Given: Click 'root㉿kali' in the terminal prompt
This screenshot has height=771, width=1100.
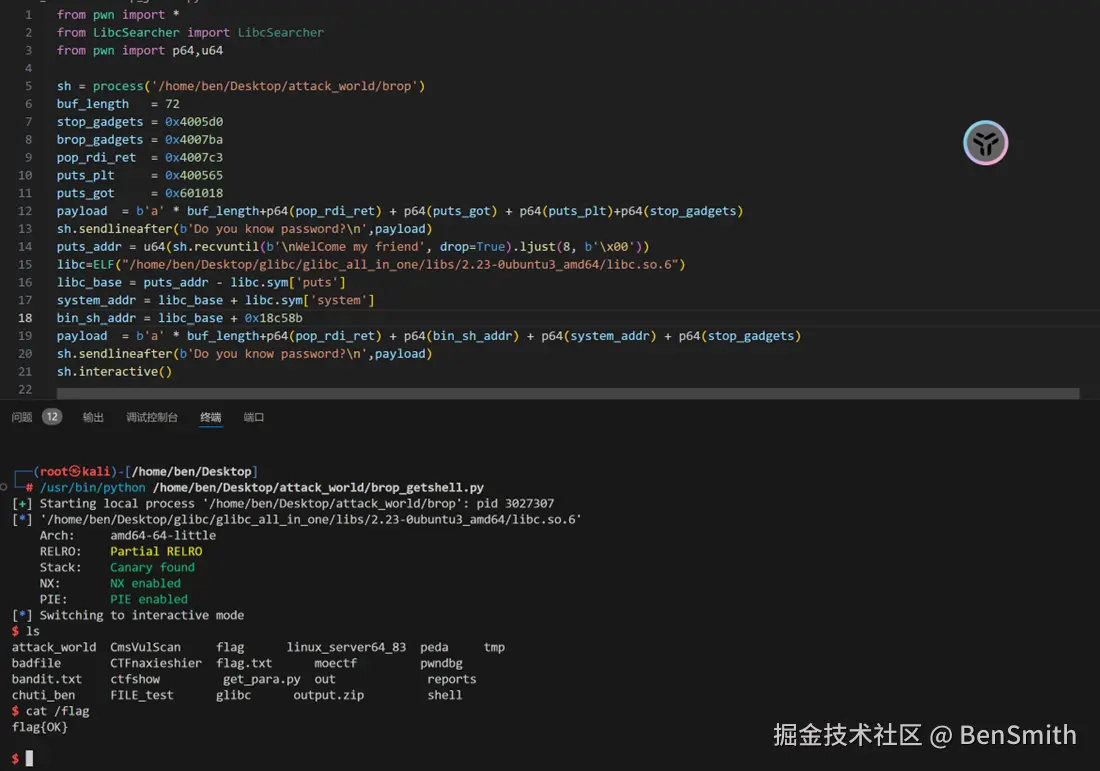Looking at the screenshot, I should [75, 471].
